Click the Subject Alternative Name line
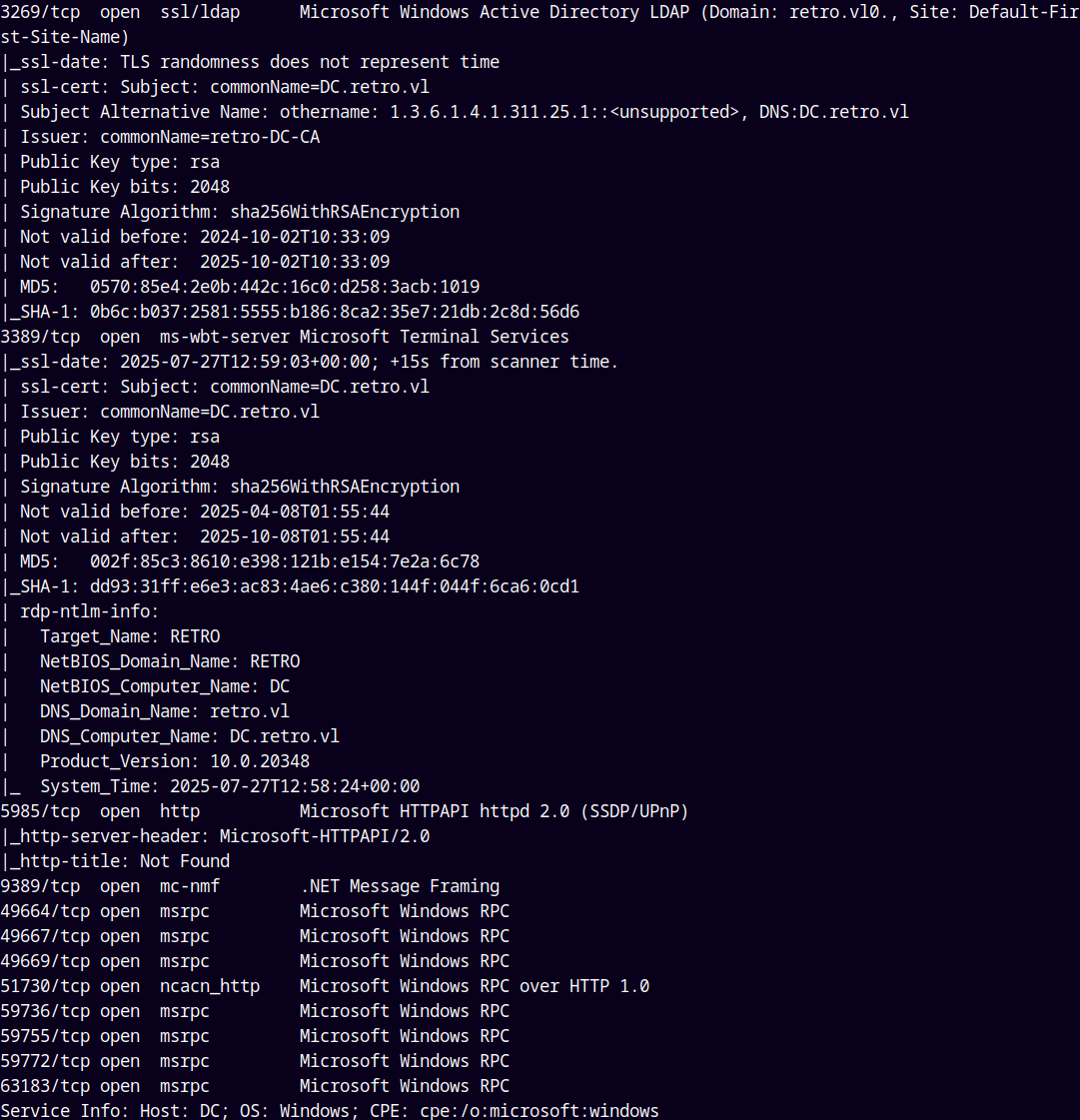Image resolution: width=1080 pixels, height=1120 pixels. 465,112
